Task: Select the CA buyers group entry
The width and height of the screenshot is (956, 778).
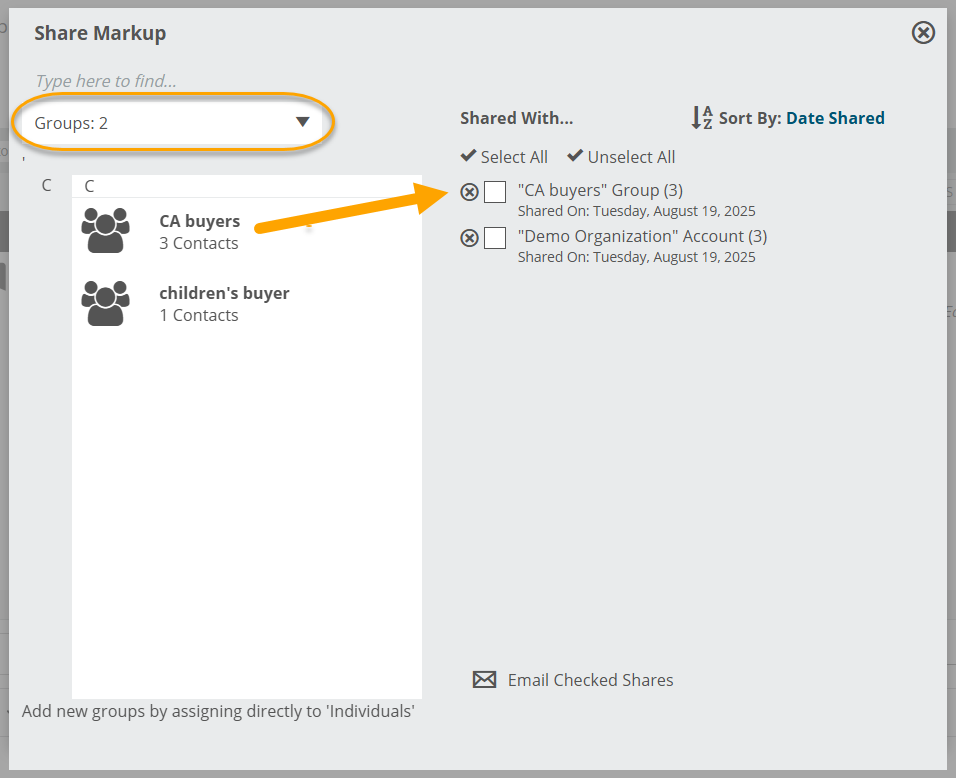Action: pyautogui.click(x=247, y=232)
